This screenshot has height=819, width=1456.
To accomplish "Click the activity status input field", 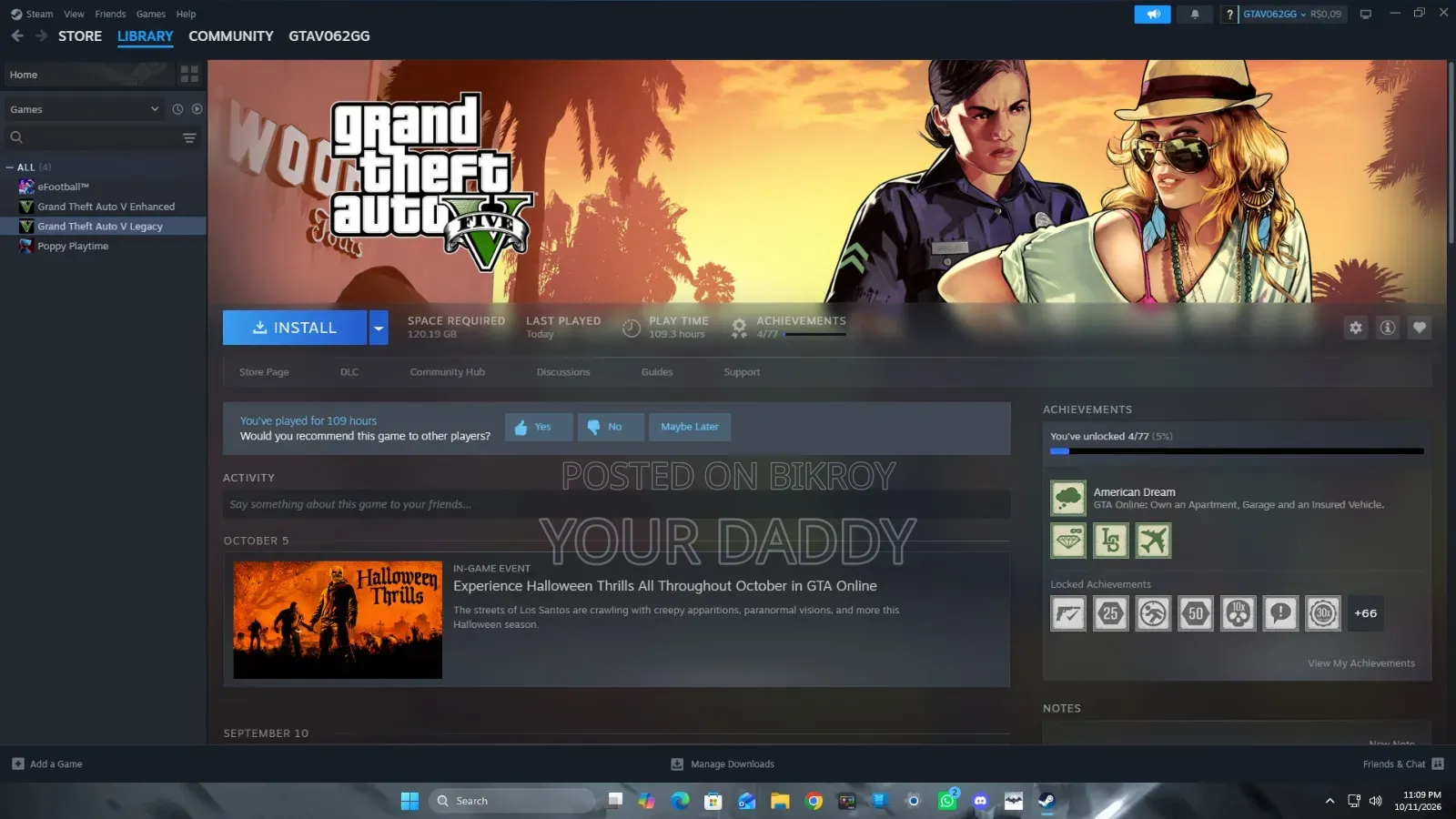I will 616,504.
